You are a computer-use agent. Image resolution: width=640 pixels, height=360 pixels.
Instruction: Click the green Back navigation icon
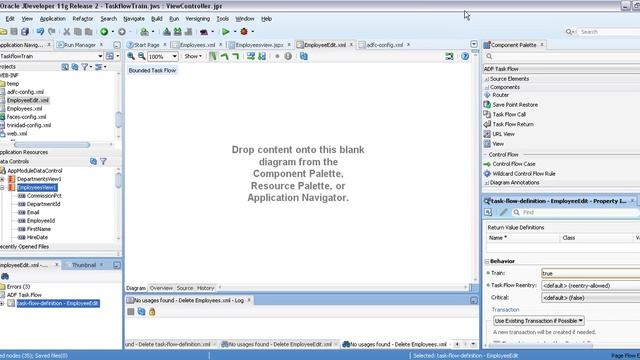coord(104,31)
